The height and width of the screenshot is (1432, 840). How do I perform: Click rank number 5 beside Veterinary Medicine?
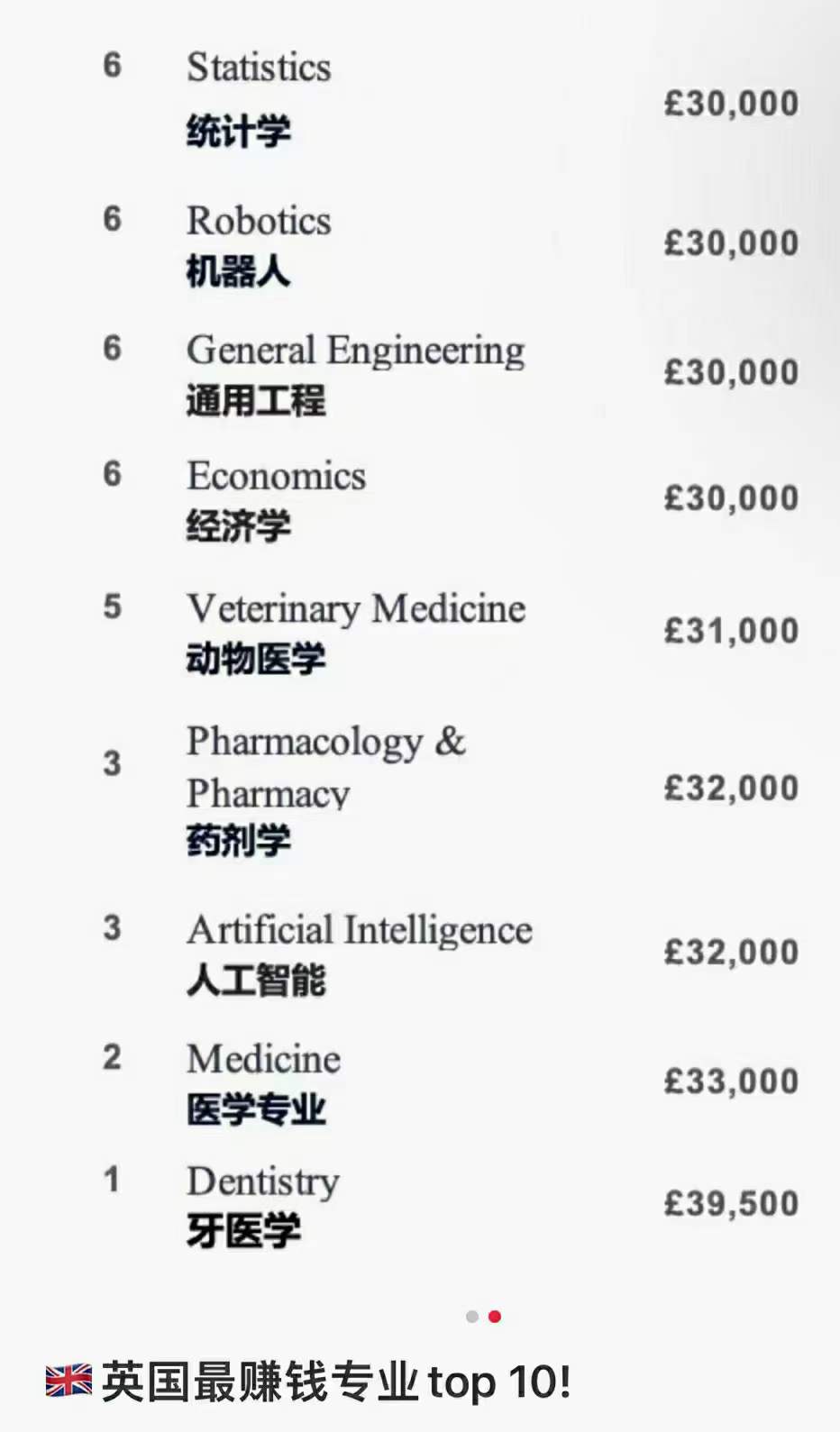pyautogui.click(x=112, y=607)
